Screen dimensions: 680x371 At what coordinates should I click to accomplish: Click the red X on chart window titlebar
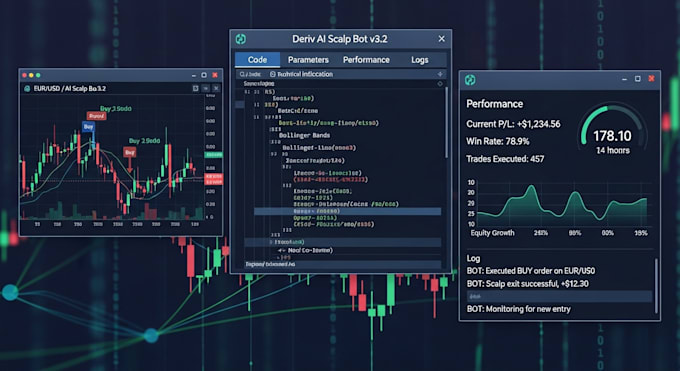(x=215, y=75)
